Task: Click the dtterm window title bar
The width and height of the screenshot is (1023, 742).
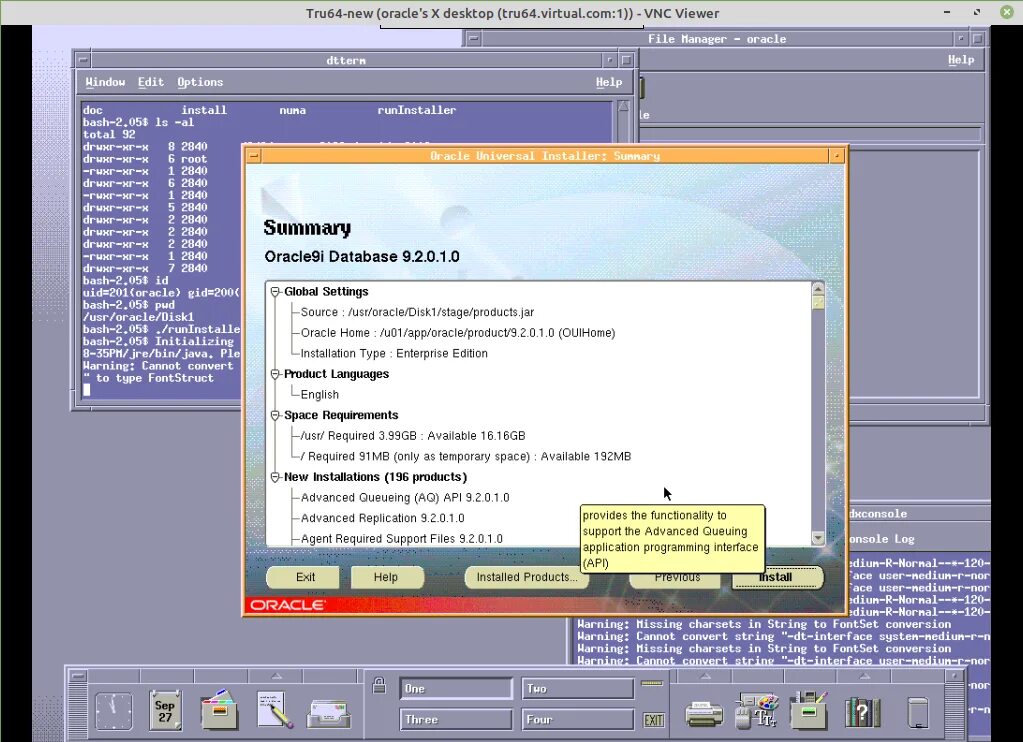Action: point(346,60)
